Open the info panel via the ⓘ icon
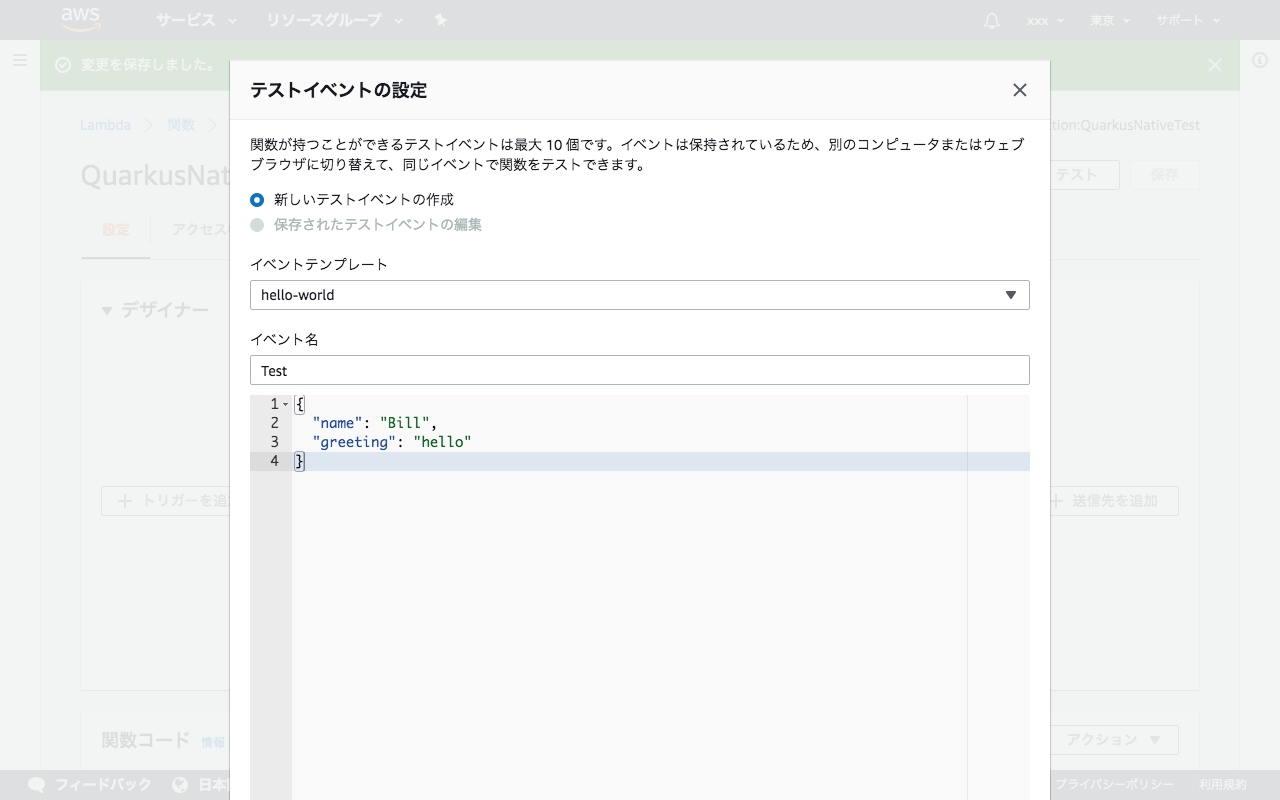 (1261, 59)
